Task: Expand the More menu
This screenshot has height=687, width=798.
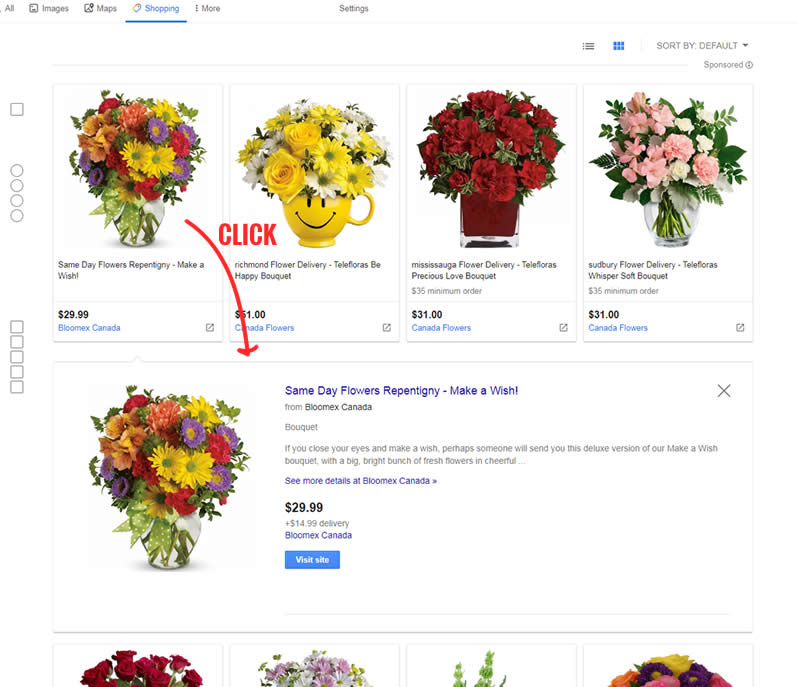Action: pos(207,9)
